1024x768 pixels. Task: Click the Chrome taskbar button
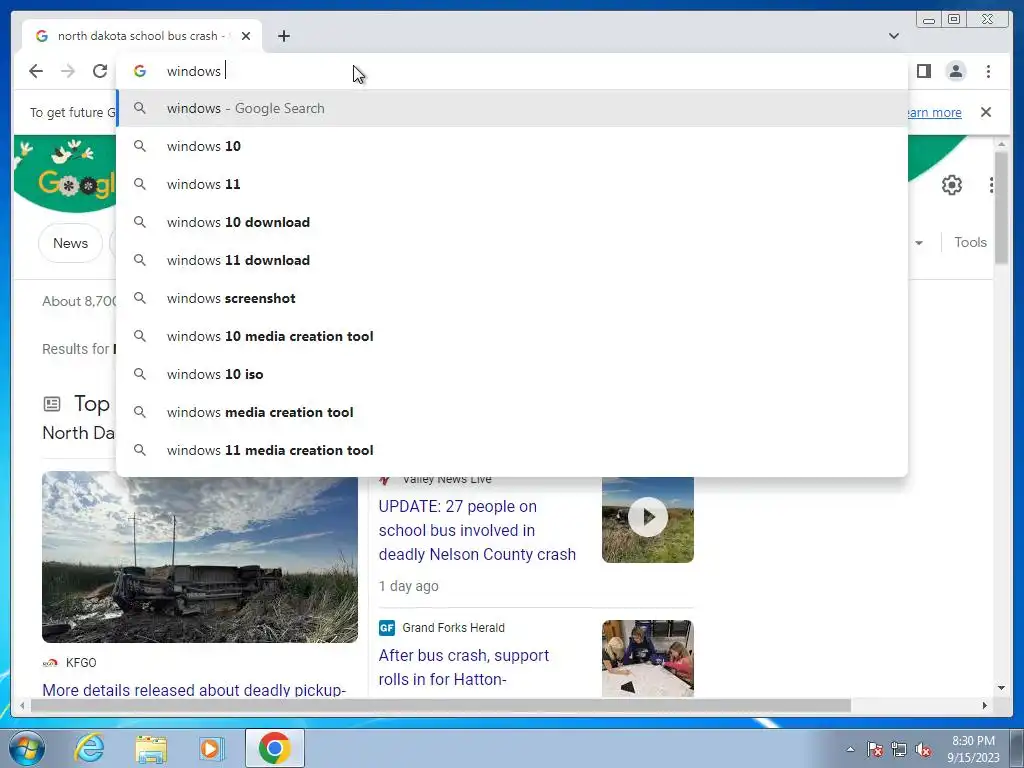click(x=274, y=748)
